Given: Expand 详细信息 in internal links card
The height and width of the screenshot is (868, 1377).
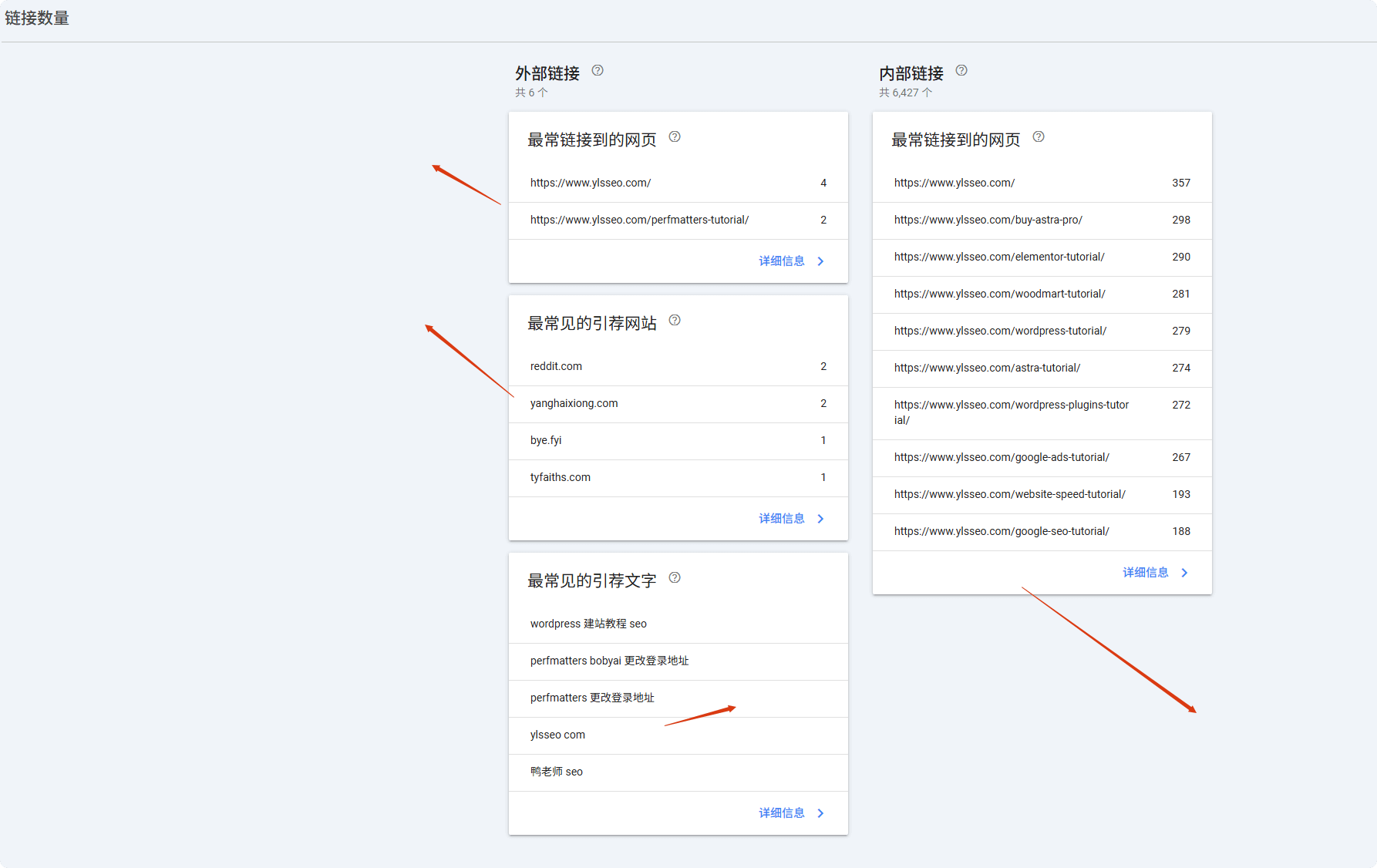Looking at the screenshot, I should (1155, 573).
